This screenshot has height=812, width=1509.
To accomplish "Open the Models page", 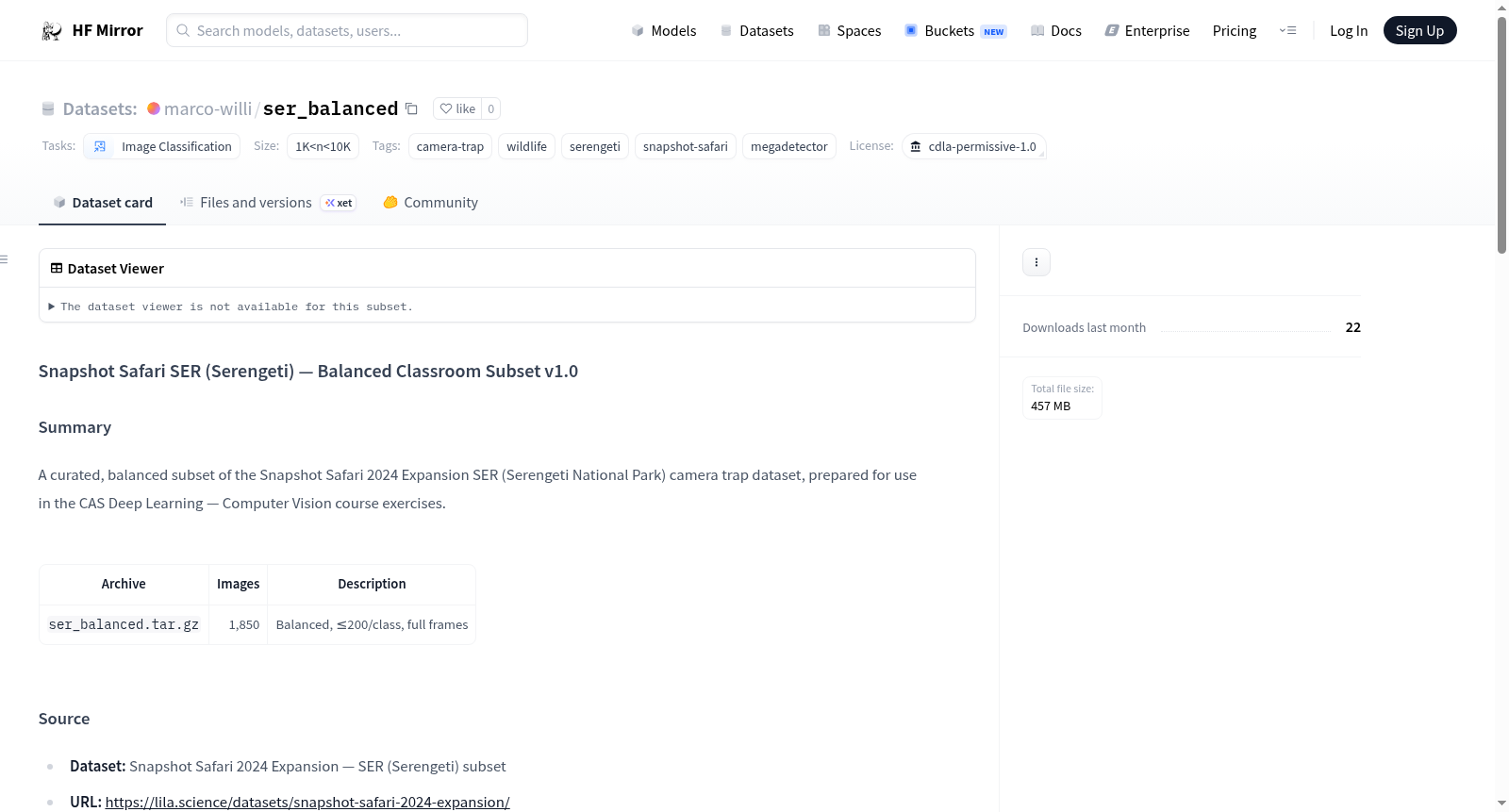I will click(664, 30).
